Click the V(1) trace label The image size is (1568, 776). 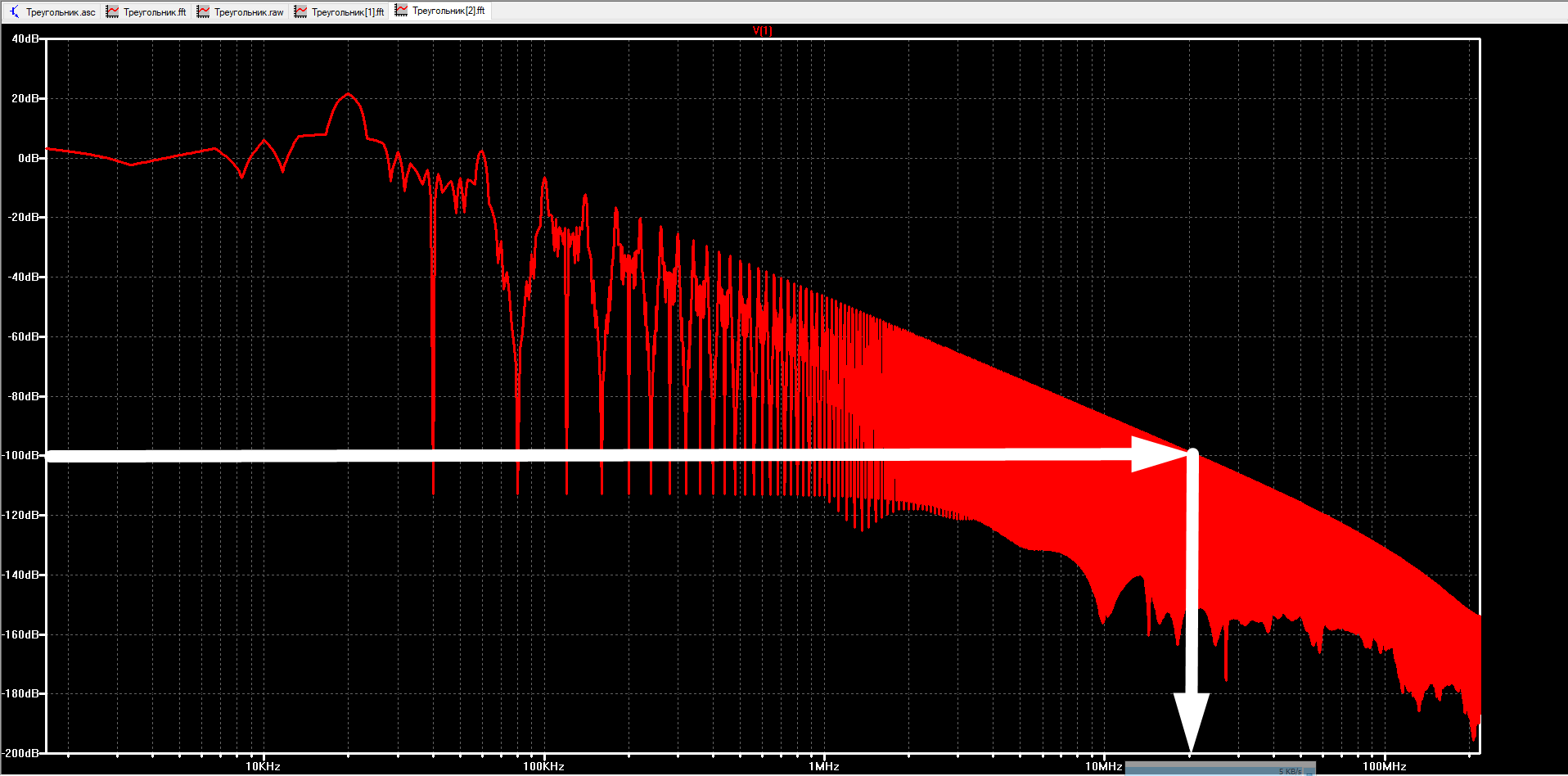(762, 31)
